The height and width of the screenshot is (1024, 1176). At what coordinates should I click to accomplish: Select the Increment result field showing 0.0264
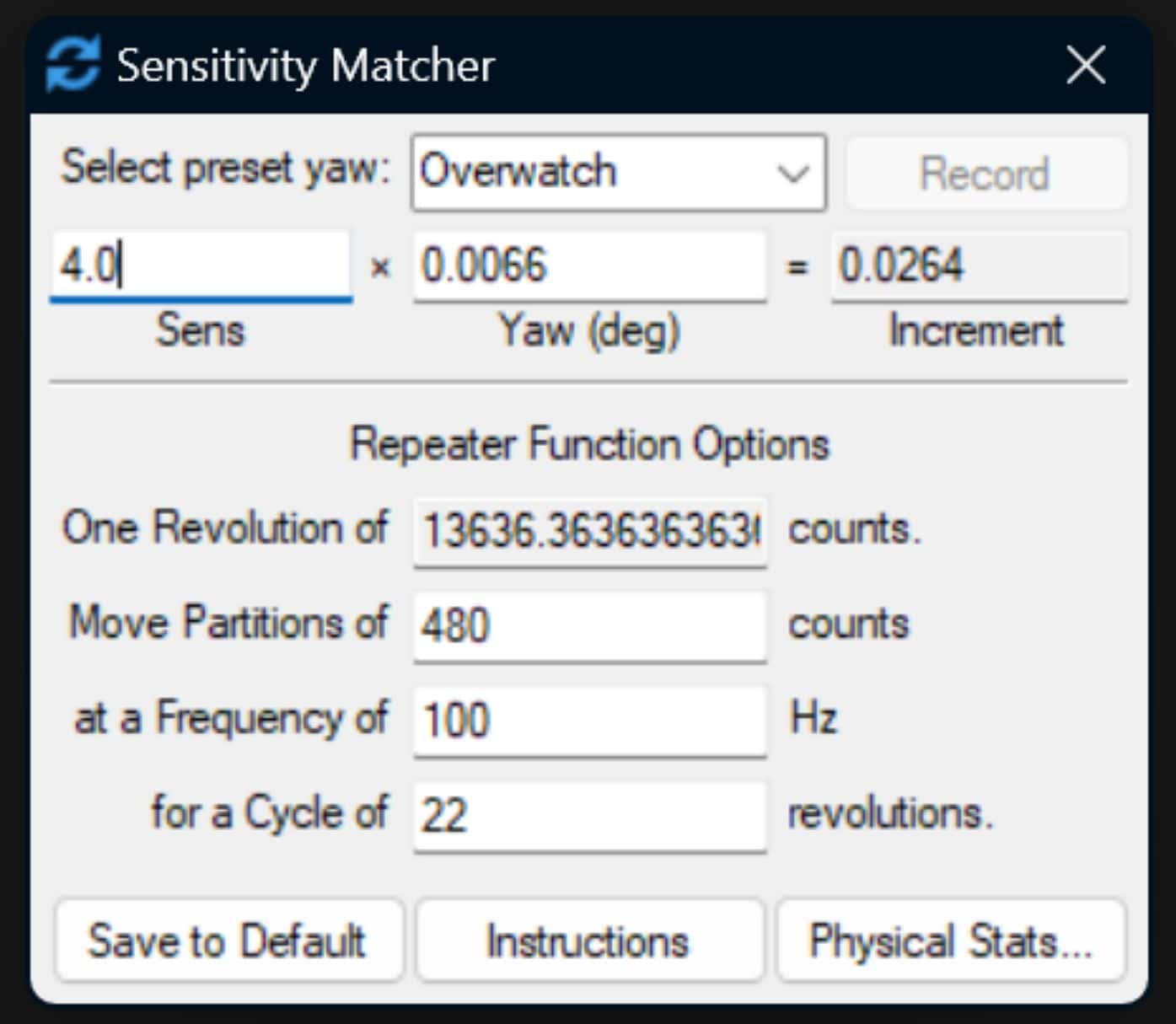coord(978,265)
